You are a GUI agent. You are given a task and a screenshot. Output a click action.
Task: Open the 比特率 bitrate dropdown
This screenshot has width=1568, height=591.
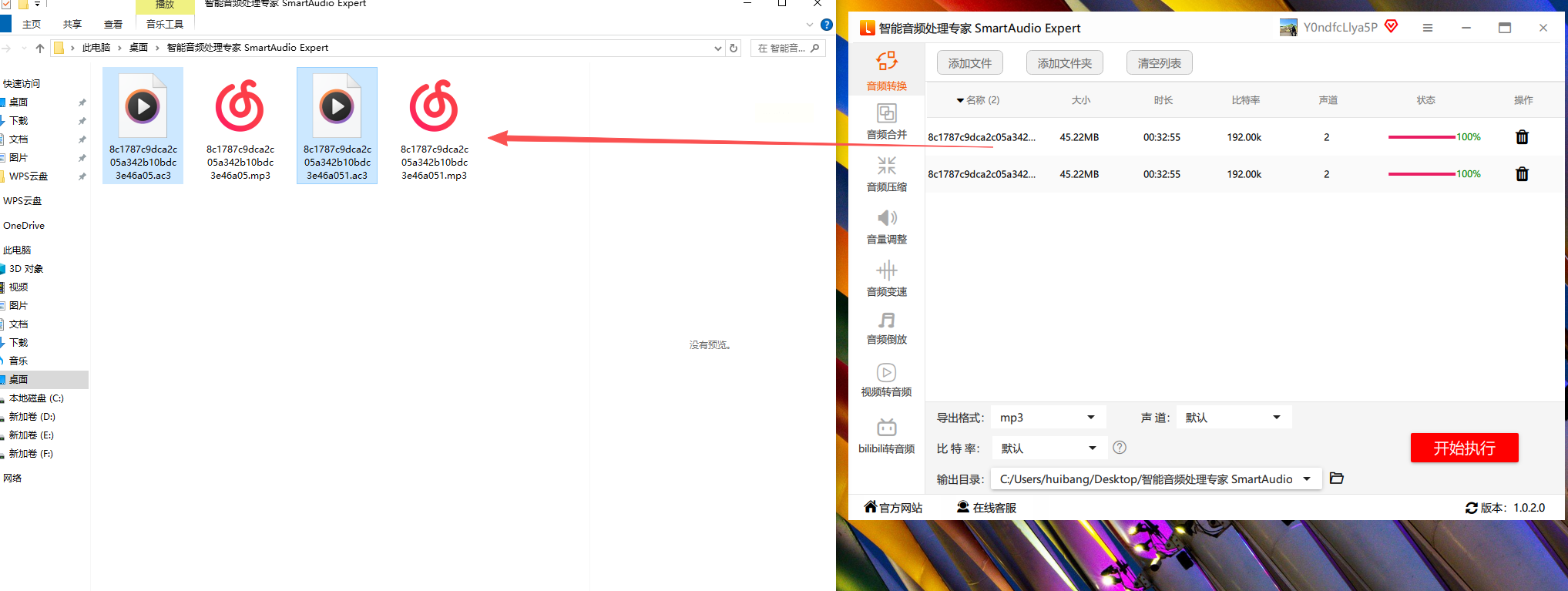1049,448
